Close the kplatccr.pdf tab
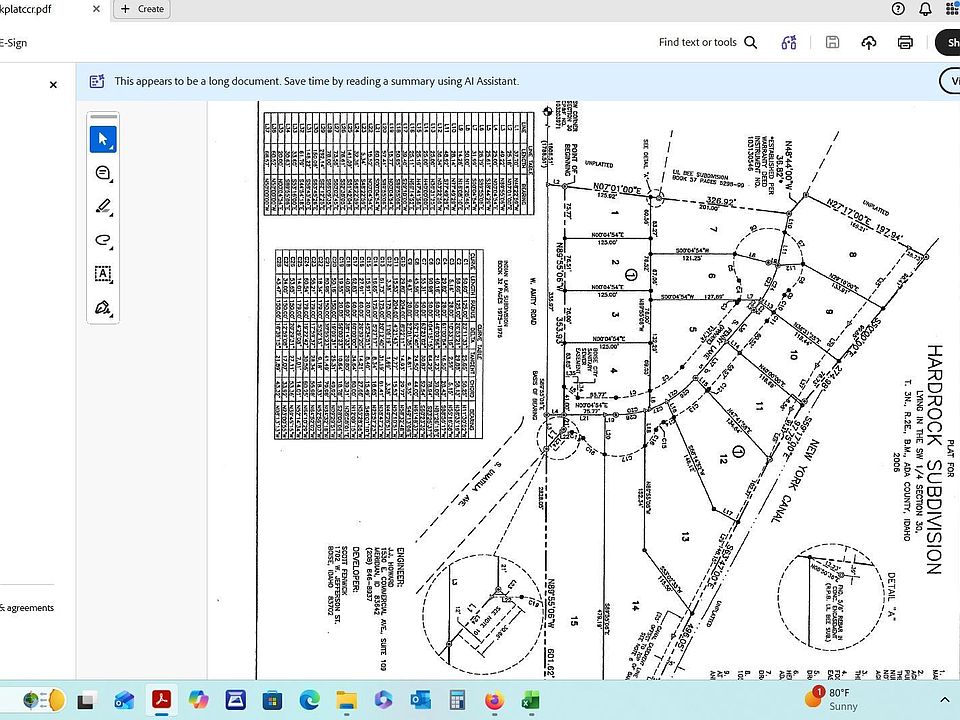Screen dimensions: 960x720 [x=95, y=9]
